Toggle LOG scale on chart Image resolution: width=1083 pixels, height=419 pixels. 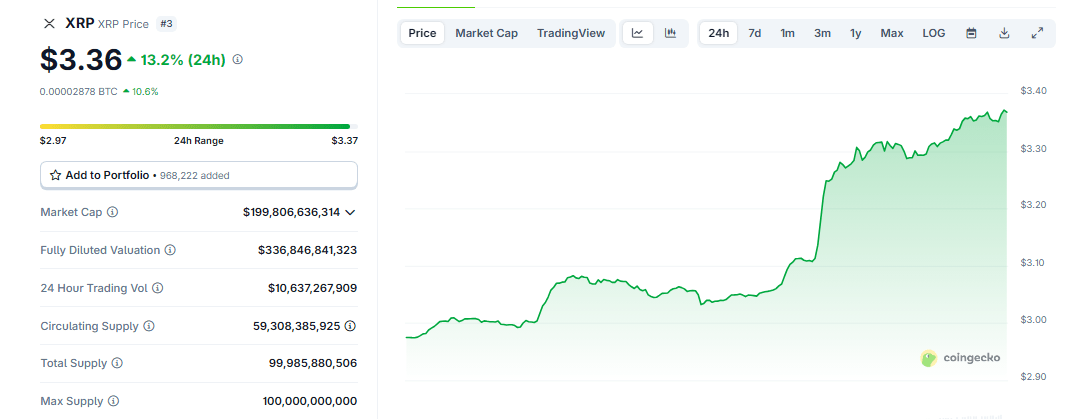point(933,33)
